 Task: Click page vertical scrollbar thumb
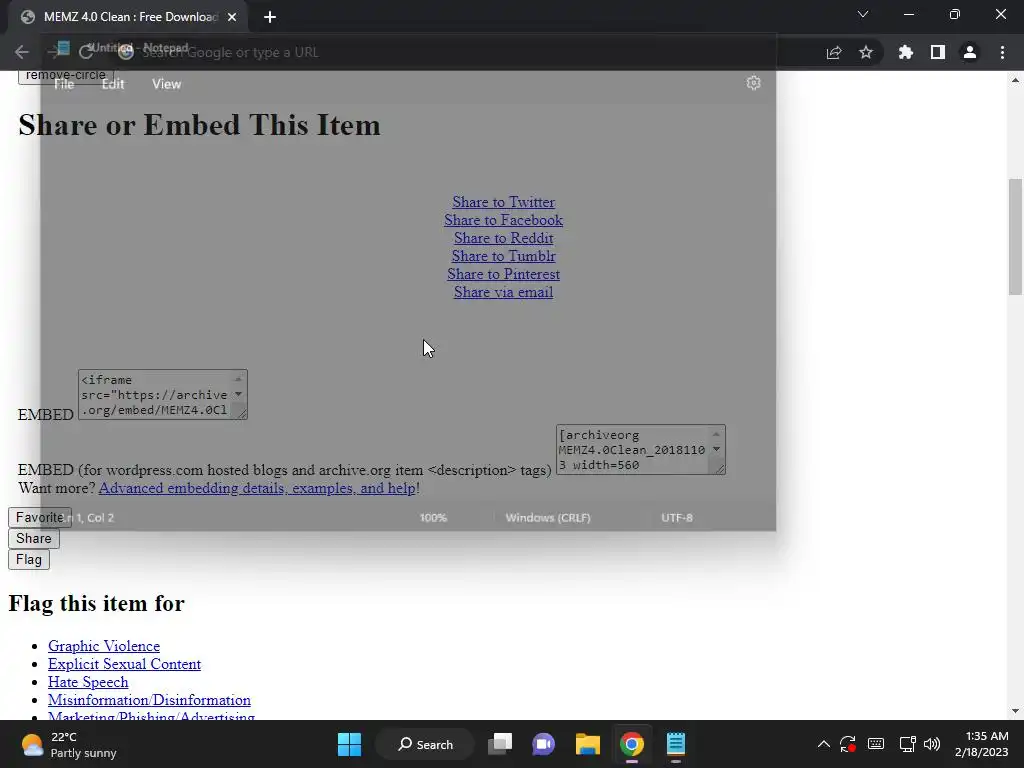1015,236
